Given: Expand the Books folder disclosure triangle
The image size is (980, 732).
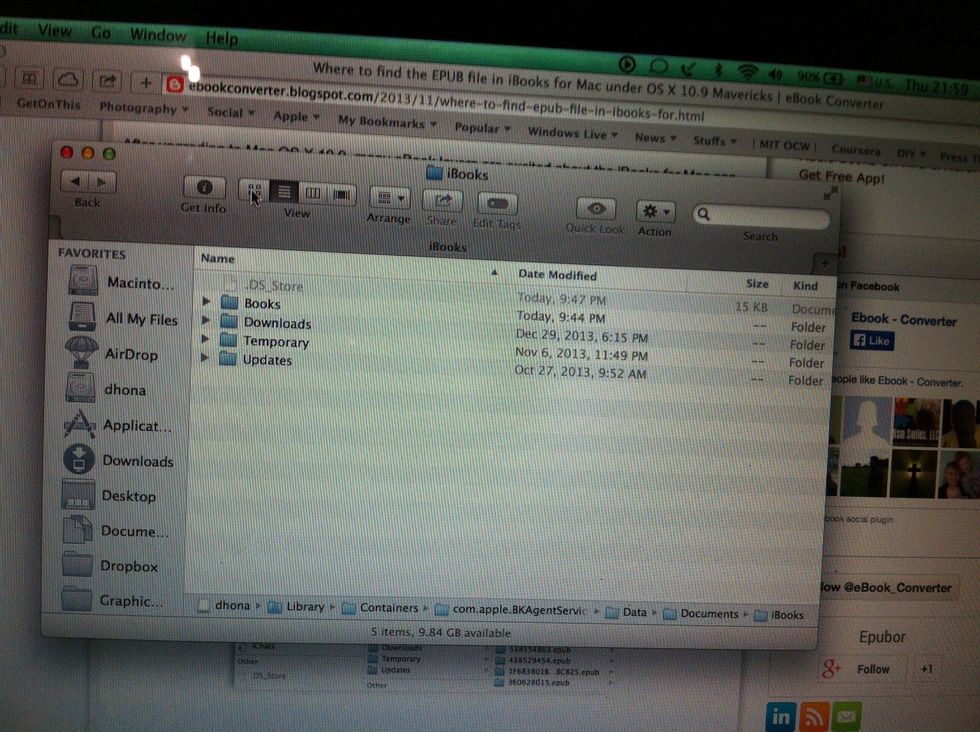Looking at the screenshot, I should [x=205, y=303].
